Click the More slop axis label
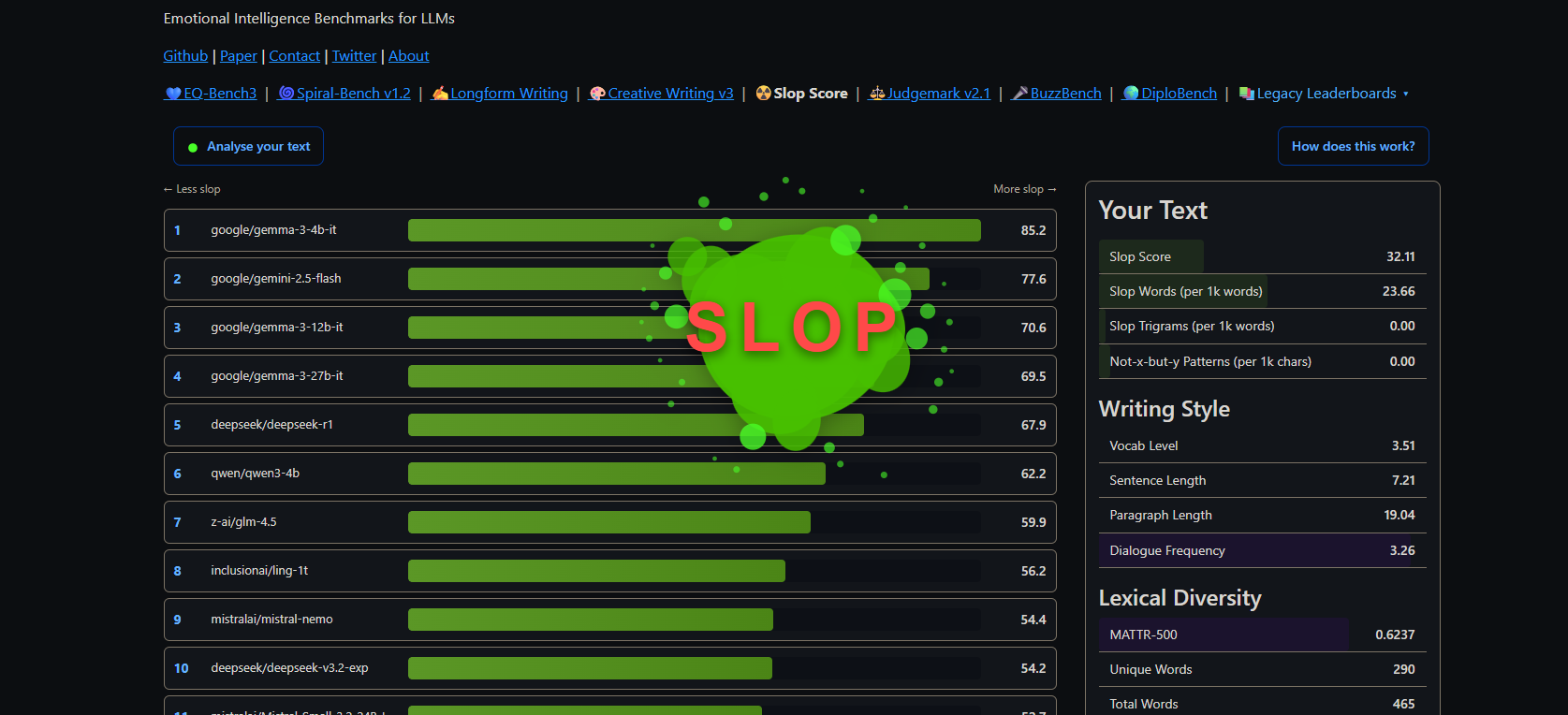Image resolution: width=1568 pixels, height=715 pixels. (1024, 189)
